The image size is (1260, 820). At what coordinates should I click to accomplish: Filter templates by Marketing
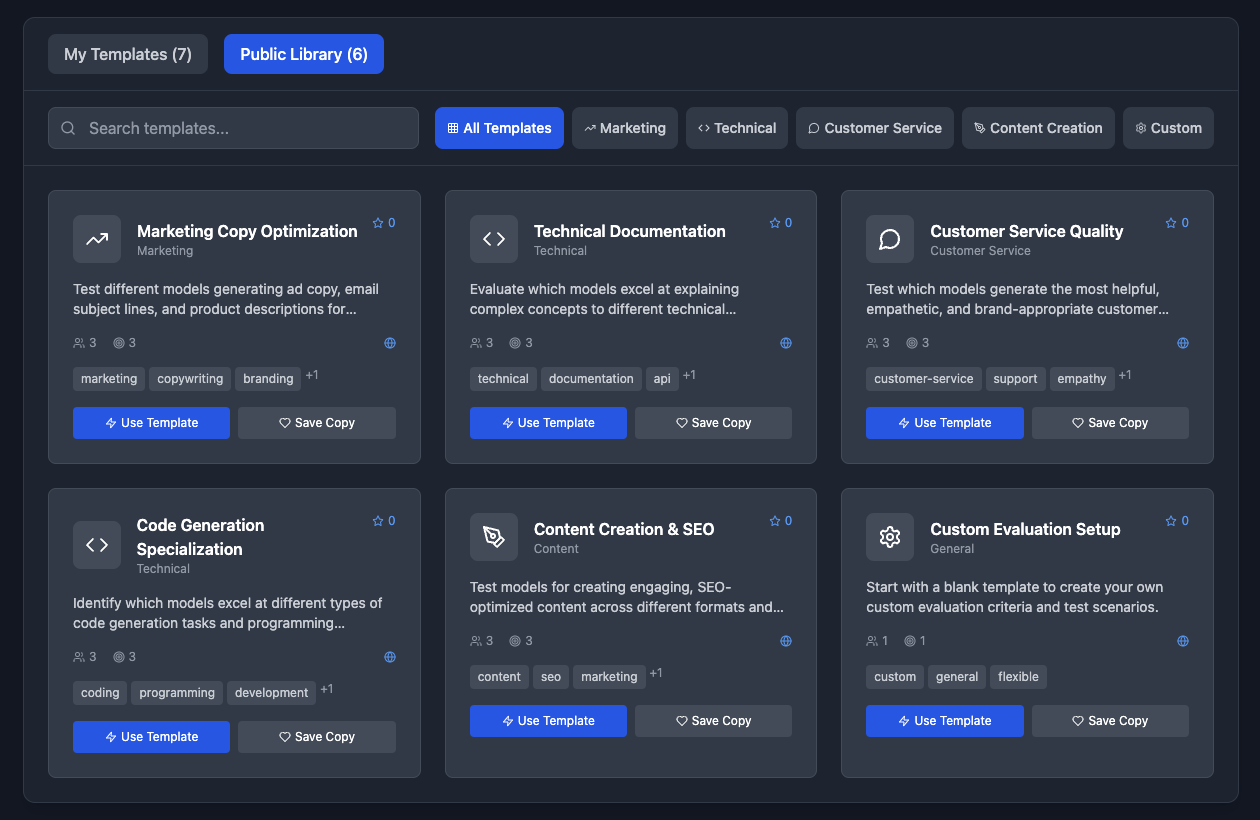(x=625, y=128)
